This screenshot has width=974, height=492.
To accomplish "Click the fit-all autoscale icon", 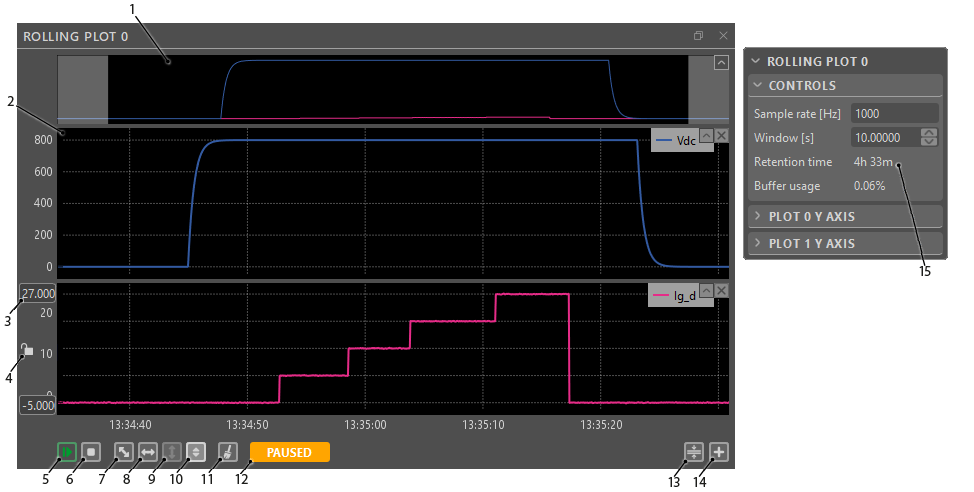I will (124, 452).
